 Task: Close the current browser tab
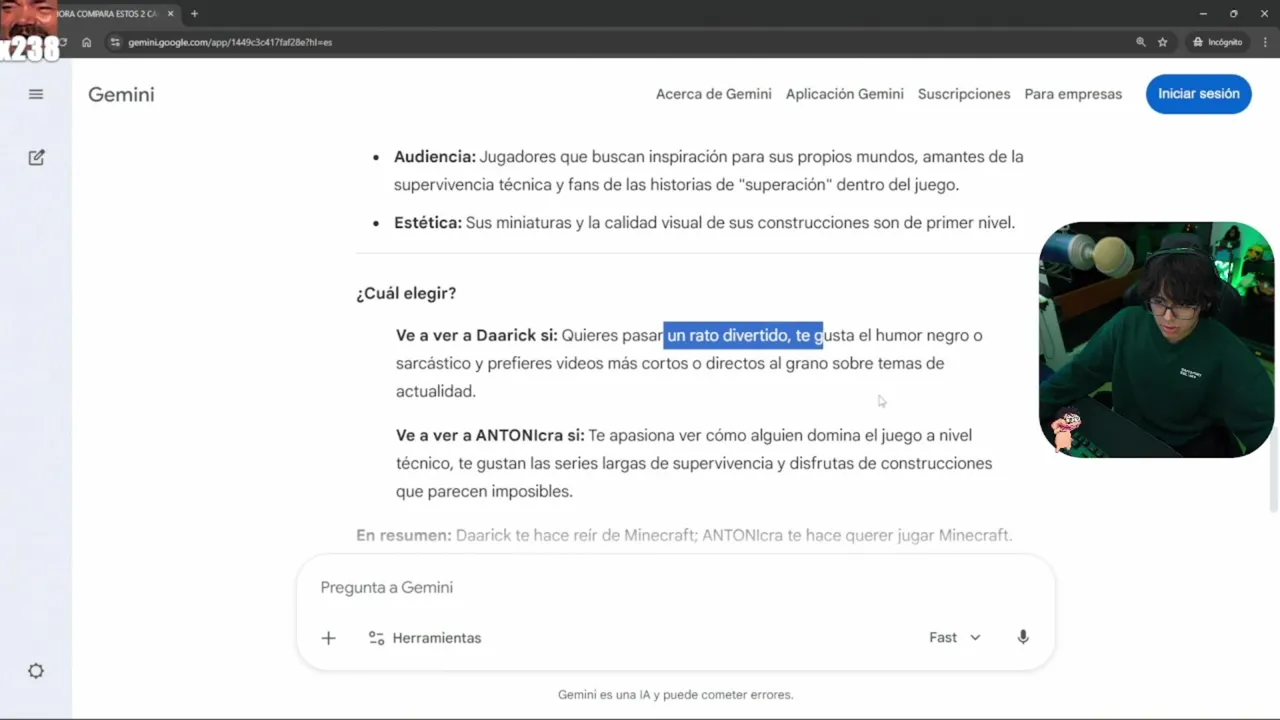coord(171,14)
